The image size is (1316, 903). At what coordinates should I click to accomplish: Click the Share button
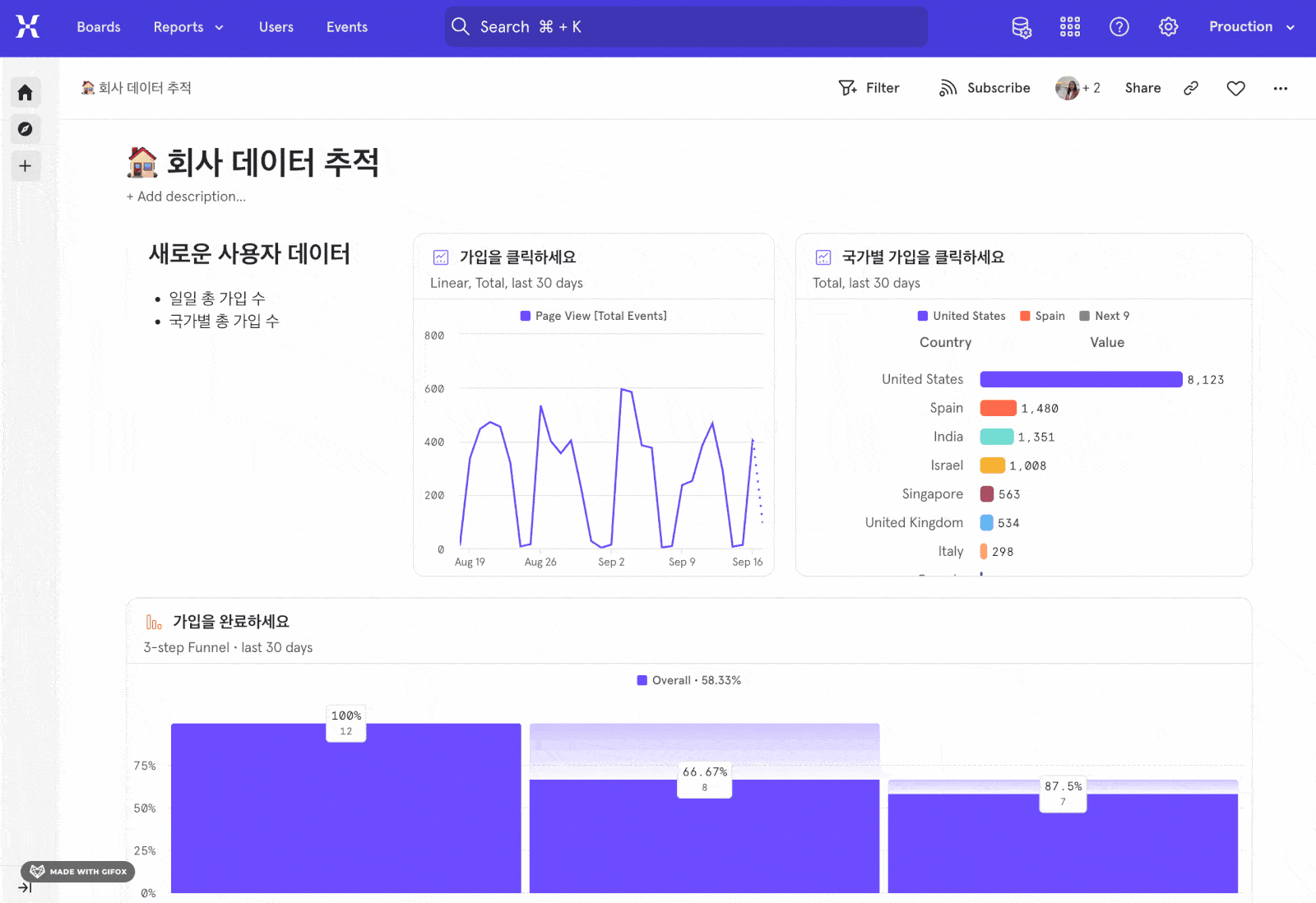pos(1142,88)
